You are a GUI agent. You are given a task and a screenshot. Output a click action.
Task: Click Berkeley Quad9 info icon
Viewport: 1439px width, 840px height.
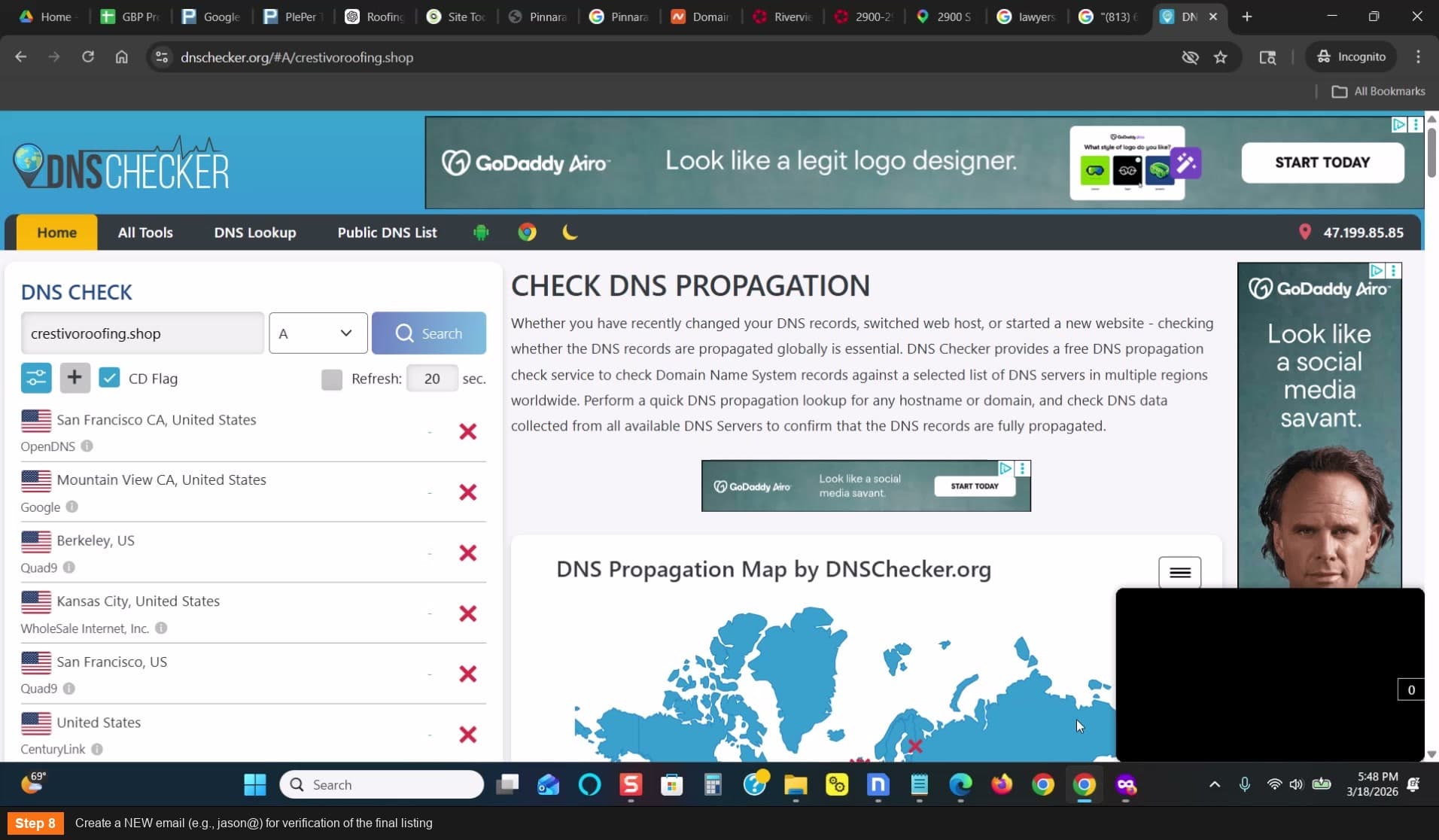click(x=69, y=567)
